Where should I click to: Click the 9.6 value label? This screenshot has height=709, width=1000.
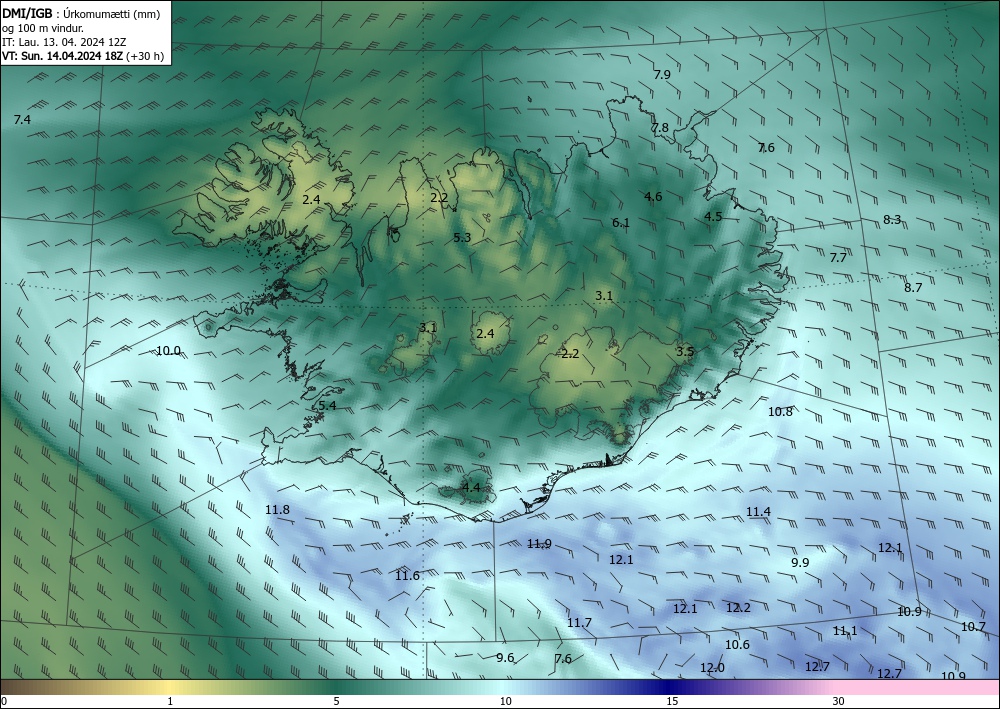[505, 657]
